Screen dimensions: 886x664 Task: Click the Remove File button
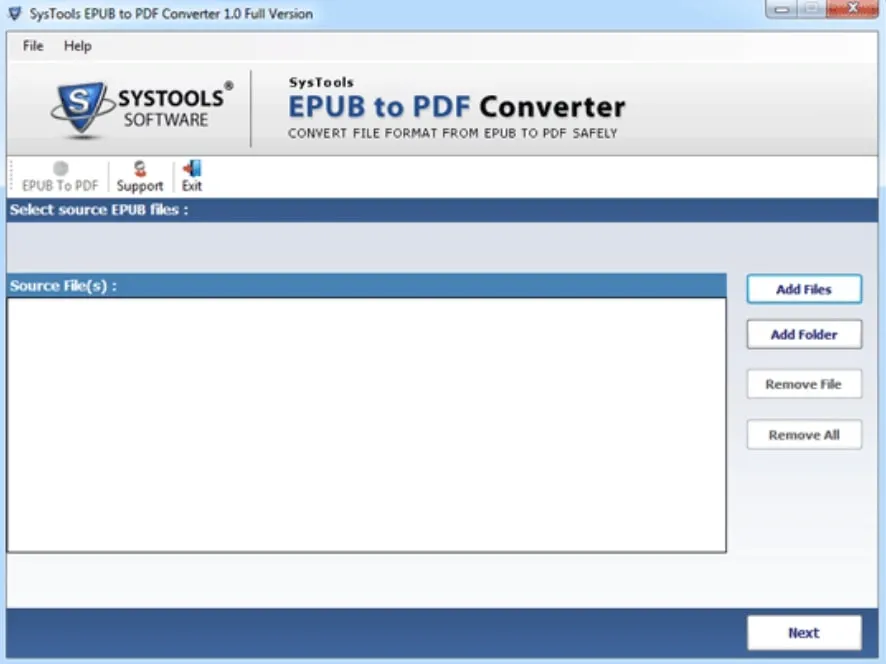coord(803,383)
